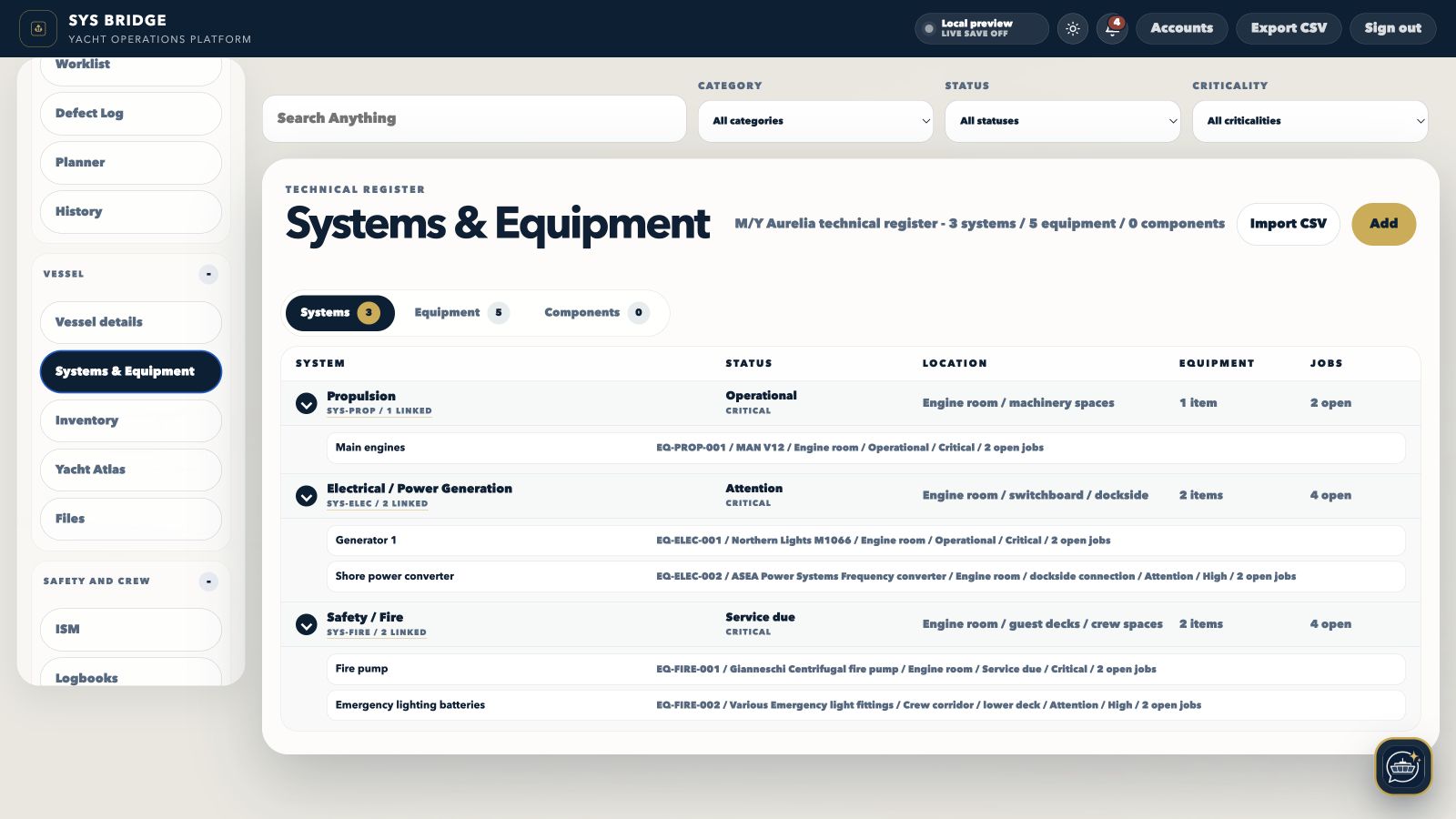
Task: Open the Fire pump equipment row
Action: [x=865, y=669]
